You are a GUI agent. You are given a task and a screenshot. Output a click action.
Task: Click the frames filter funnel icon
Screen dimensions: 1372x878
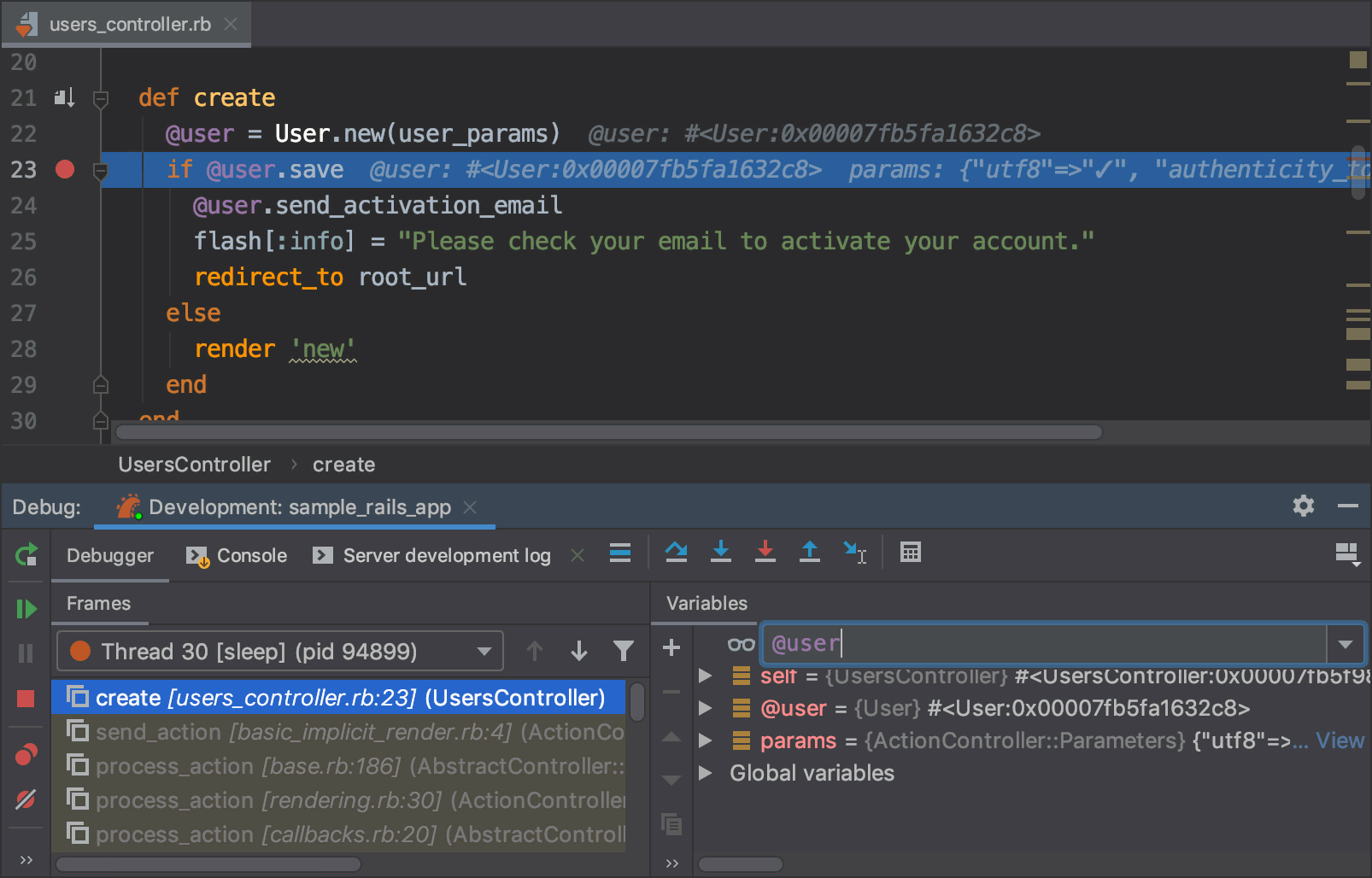624,652
